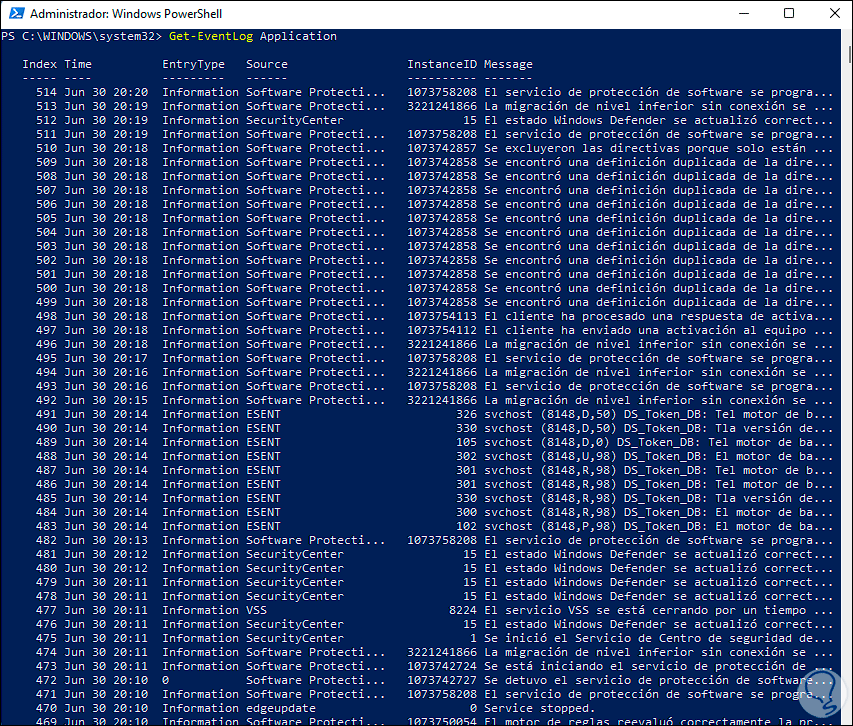Click InstanceID 302 in row 488
This screenshot has width=853, height=726.
click(x=466, y=456)
